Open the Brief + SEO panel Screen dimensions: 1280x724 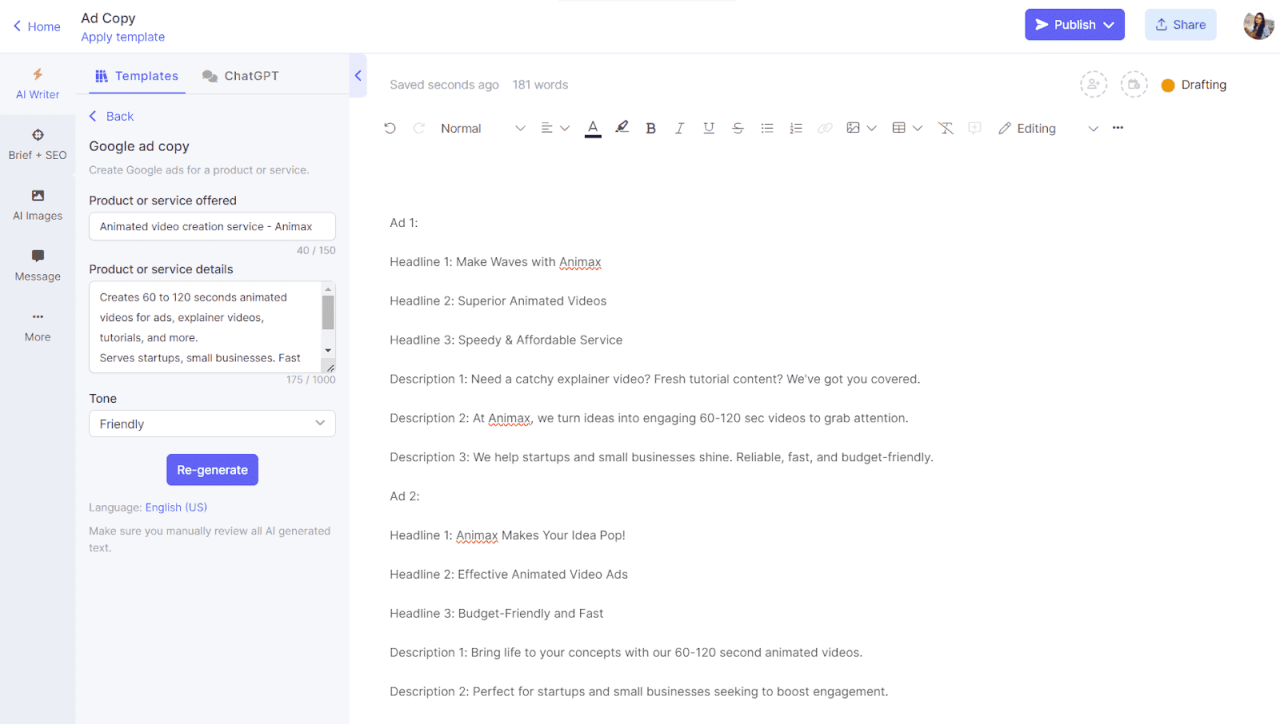37,145
